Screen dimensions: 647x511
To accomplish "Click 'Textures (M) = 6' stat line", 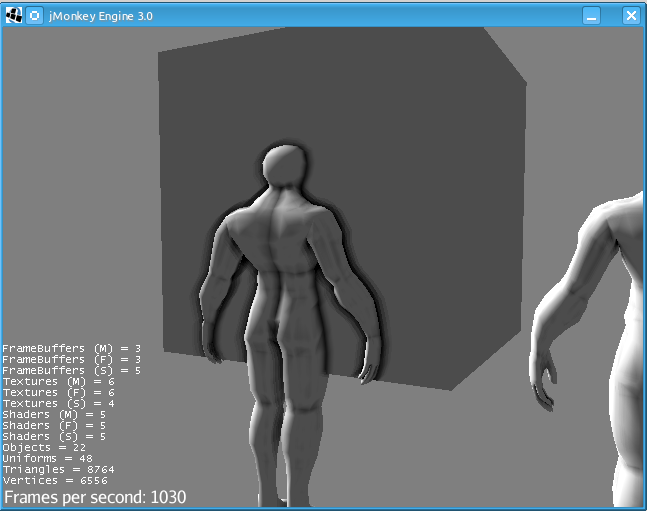I will tap(58, 381).
